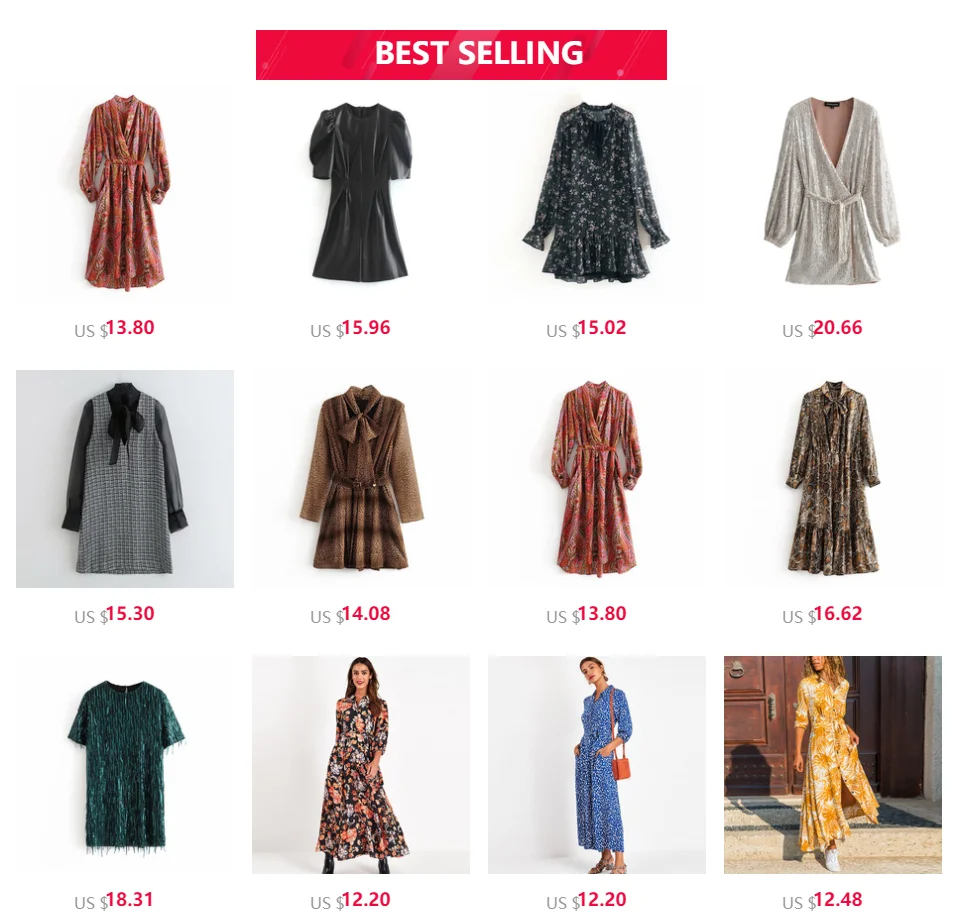The image size is (958, 924).
Task: Click the BEST SELLING red banner
Action: [461, 54]
